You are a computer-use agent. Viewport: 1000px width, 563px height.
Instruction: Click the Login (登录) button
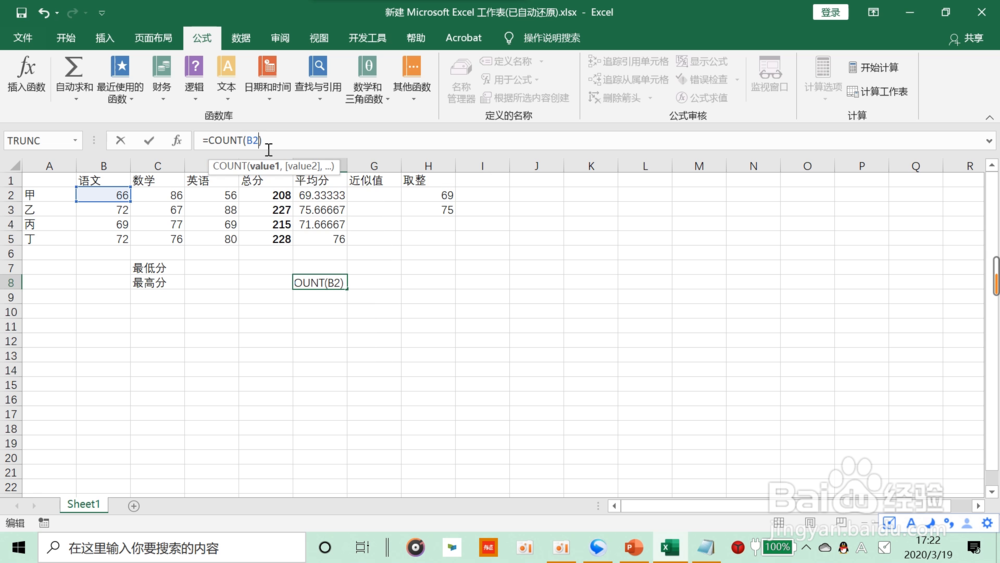click(x=830, y=12)
